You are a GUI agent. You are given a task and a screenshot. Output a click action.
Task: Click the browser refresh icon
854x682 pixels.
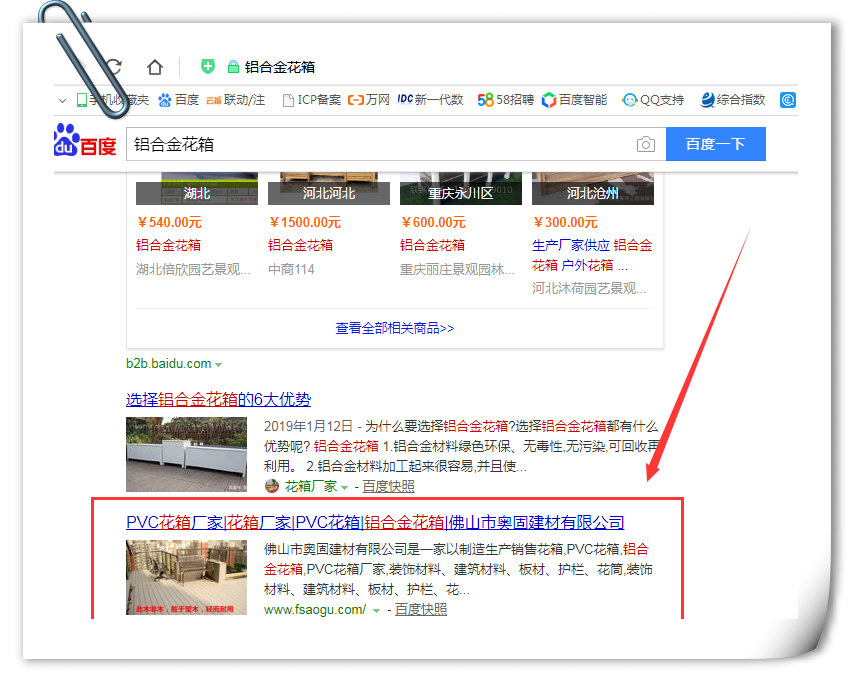coord(114,67)
